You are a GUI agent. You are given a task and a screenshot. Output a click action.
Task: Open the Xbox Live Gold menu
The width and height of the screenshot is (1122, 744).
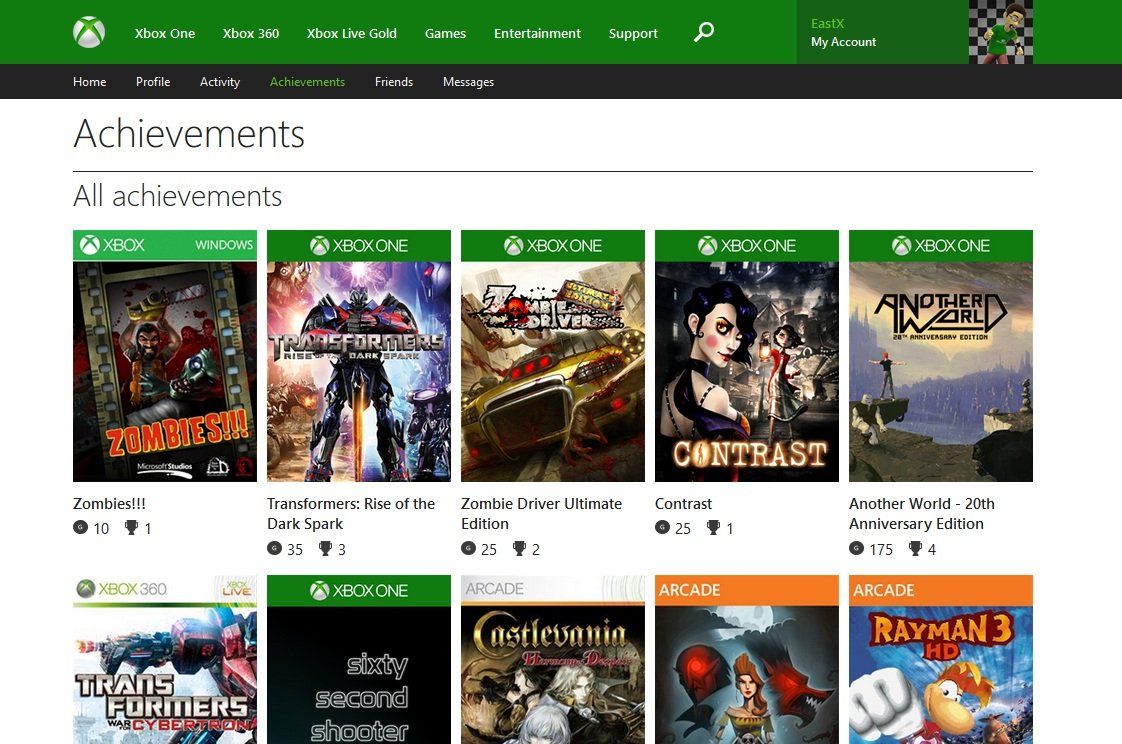click(x=351, y=32)
